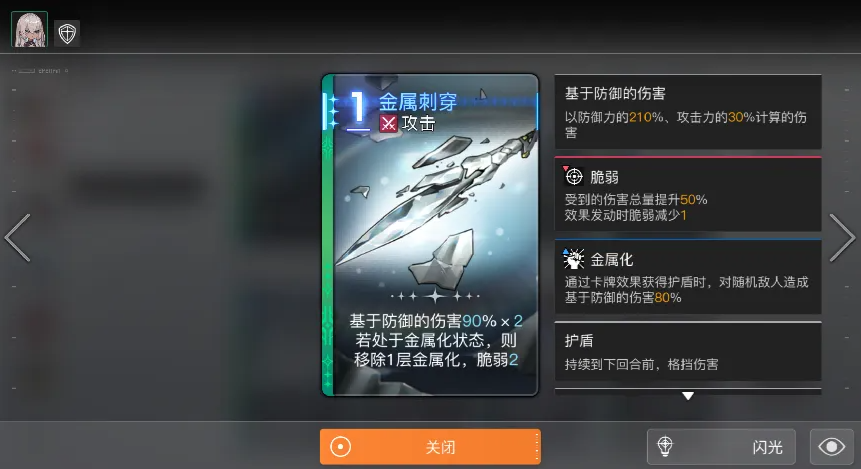Click the 脆弱 target crosshair icon
861x469 pixels.
[x=574, y=177]
